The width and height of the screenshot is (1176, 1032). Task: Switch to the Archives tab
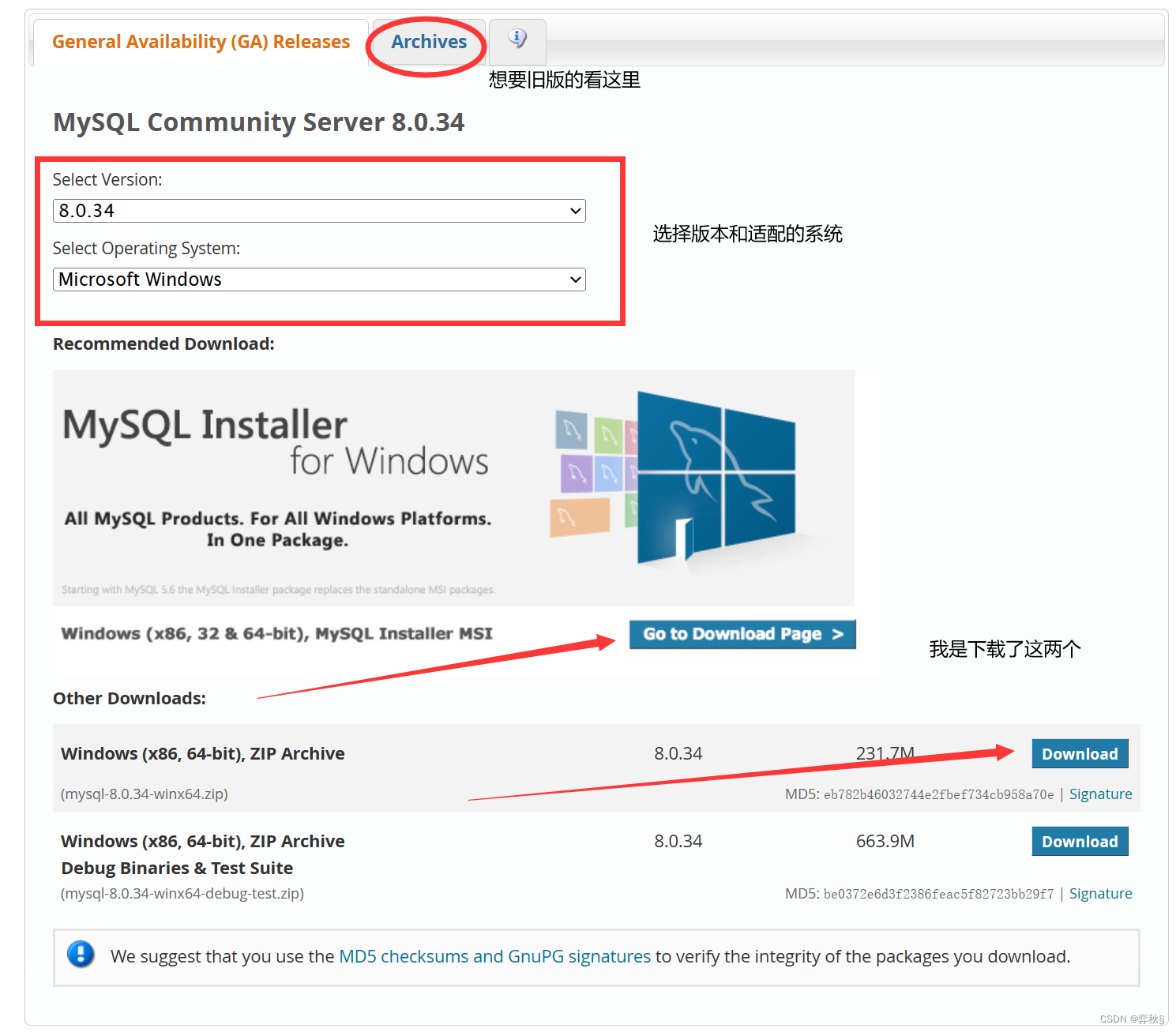click(429, 42)
